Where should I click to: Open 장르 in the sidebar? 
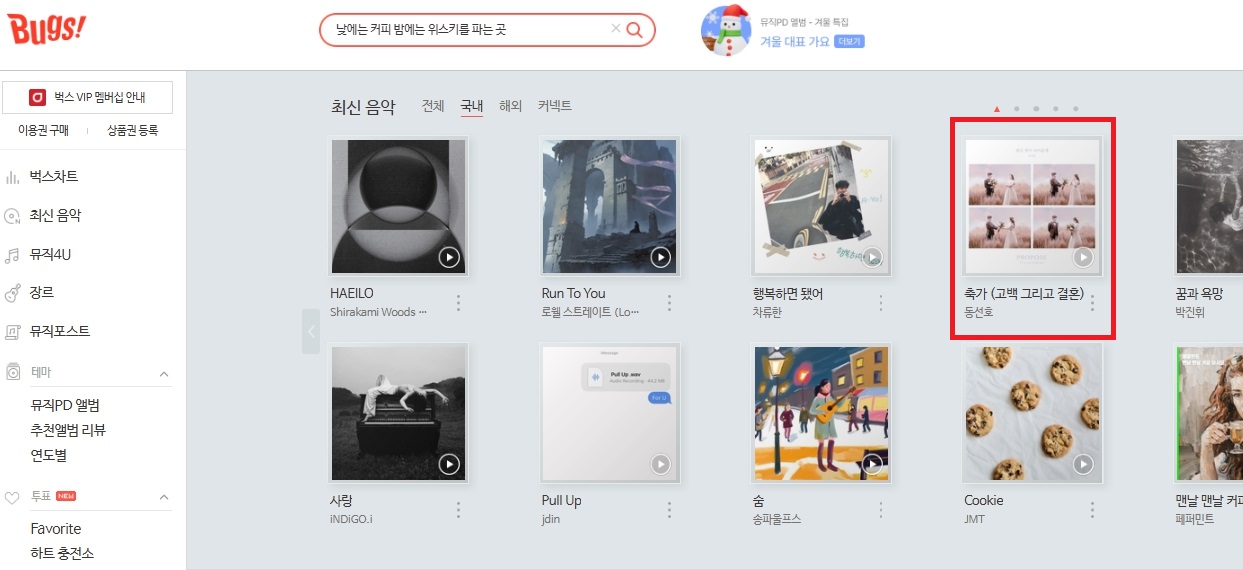click(x=42, y=293)
